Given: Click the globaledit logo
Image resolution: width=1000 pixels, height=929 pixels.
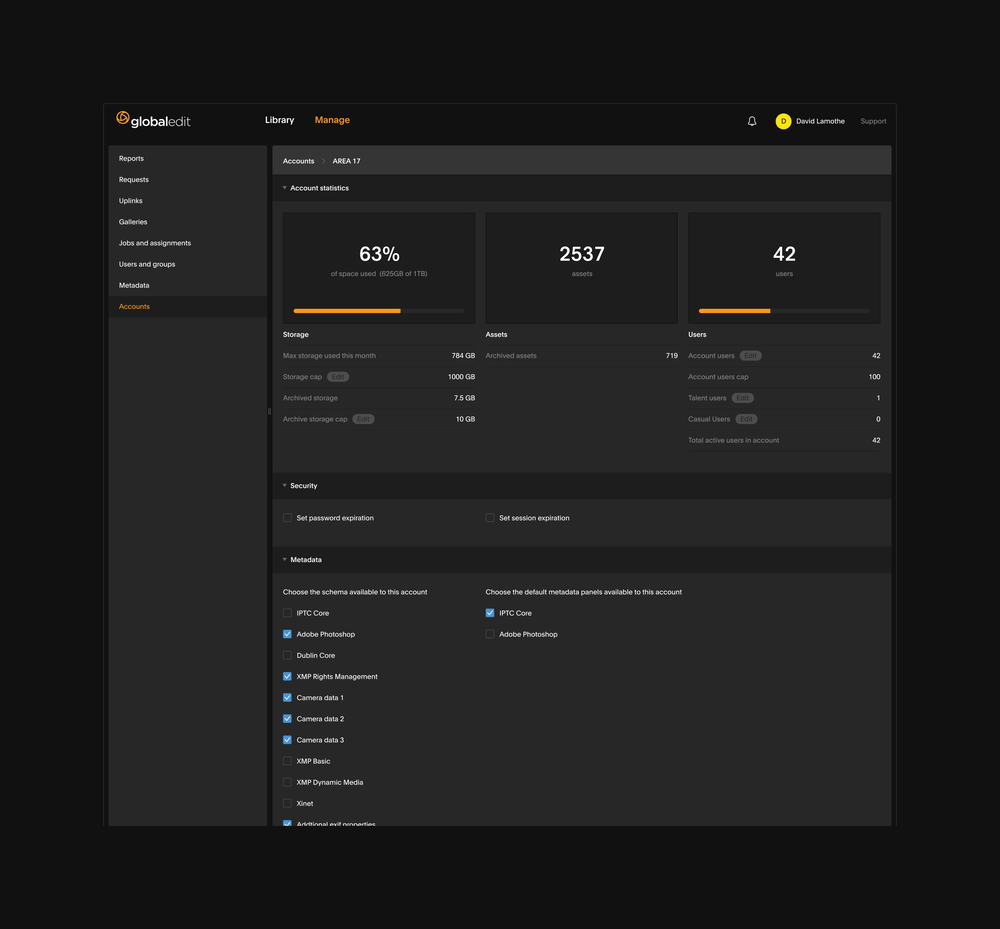Looking at the screenshot, I should 153,120.
